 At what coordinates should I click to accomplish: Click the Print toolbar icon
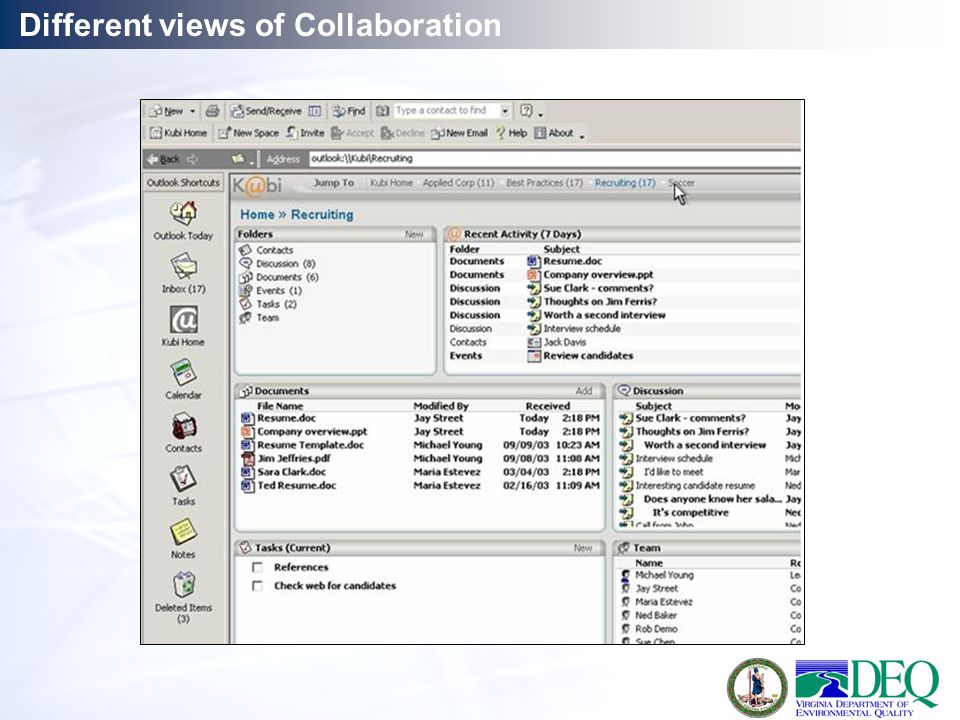coord(212,111)
